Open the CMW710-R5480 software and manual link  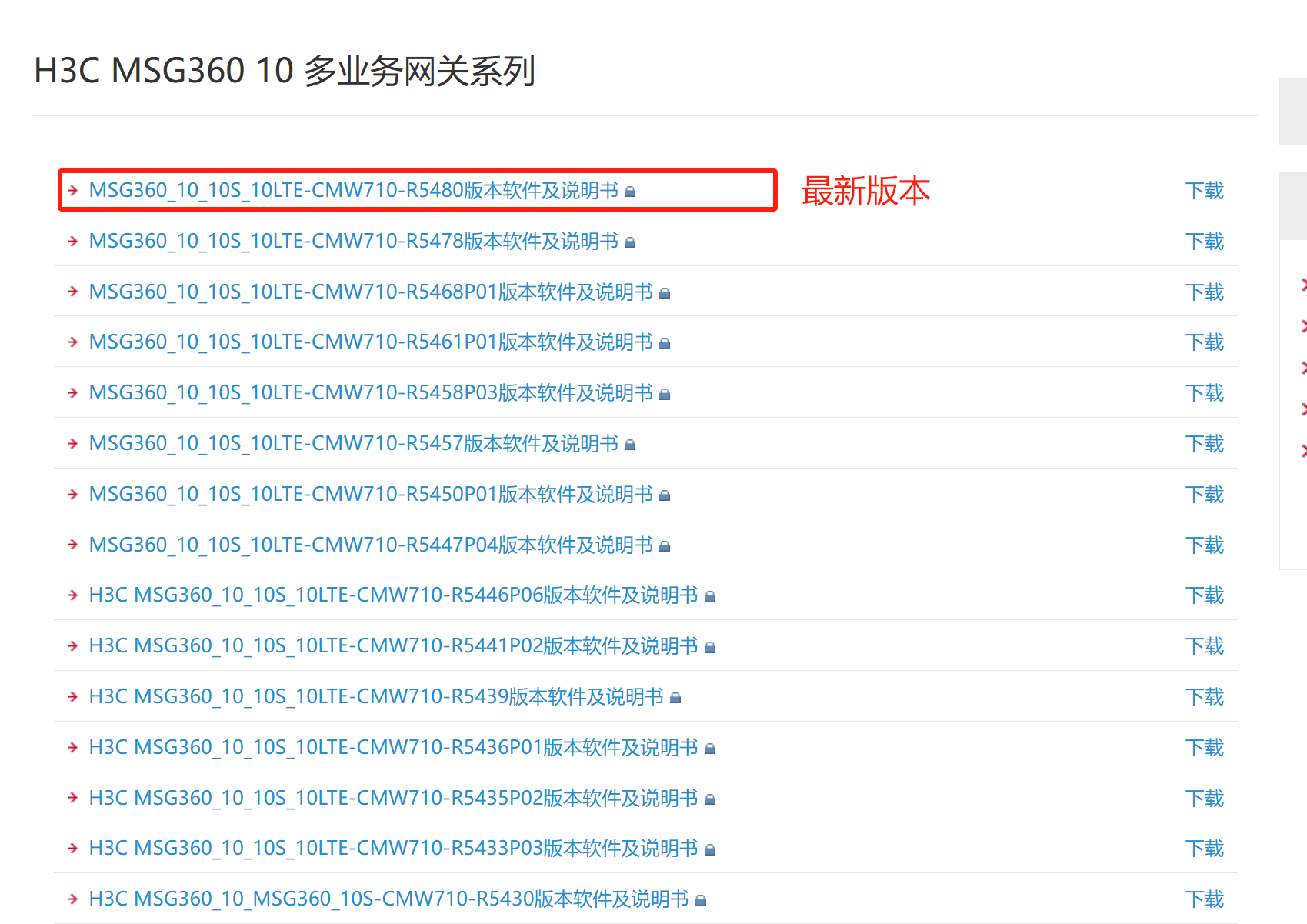click(353, 190)
